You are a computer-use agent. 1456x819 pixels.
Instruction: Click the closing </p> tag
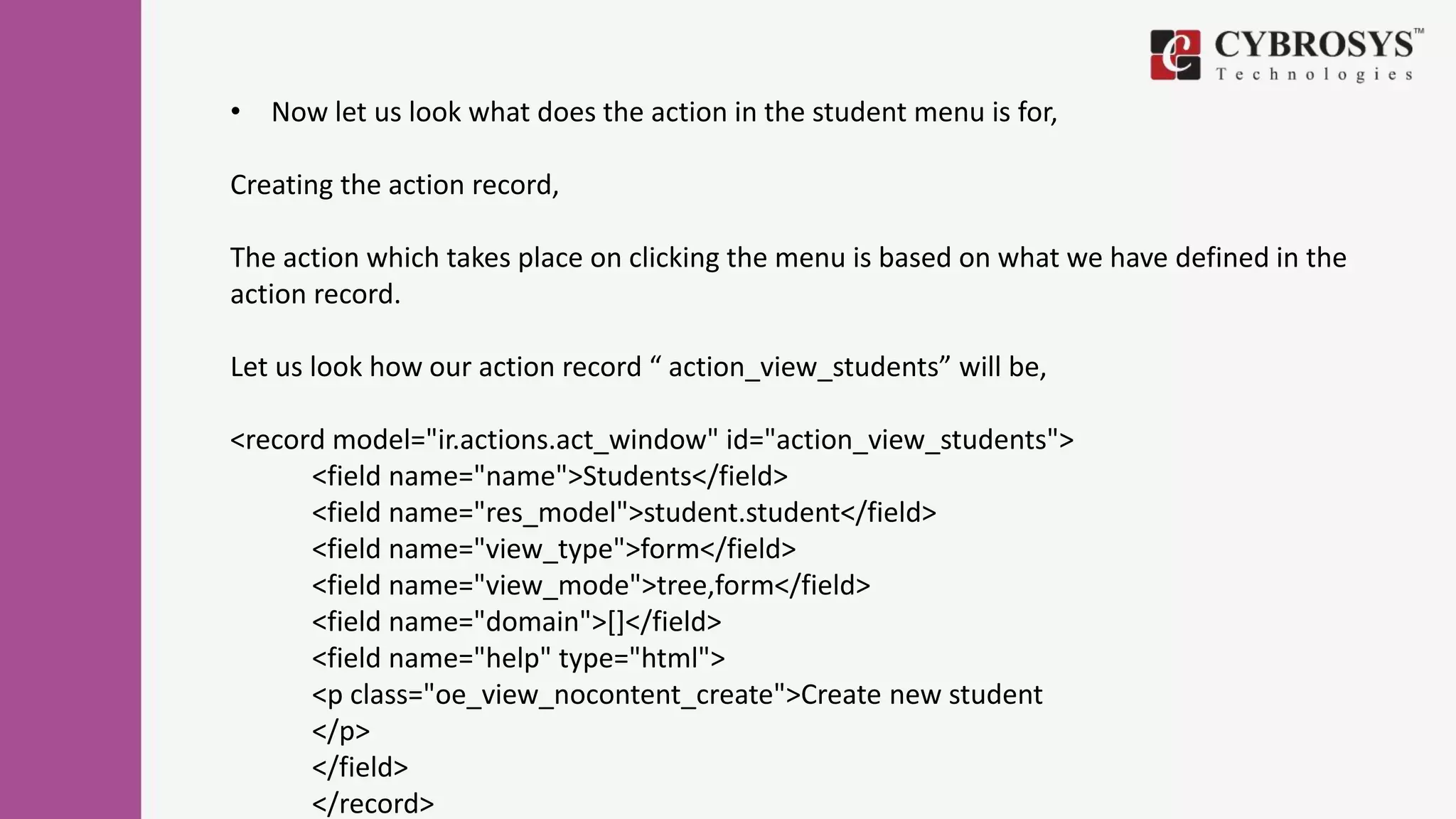tap(341, 731)
